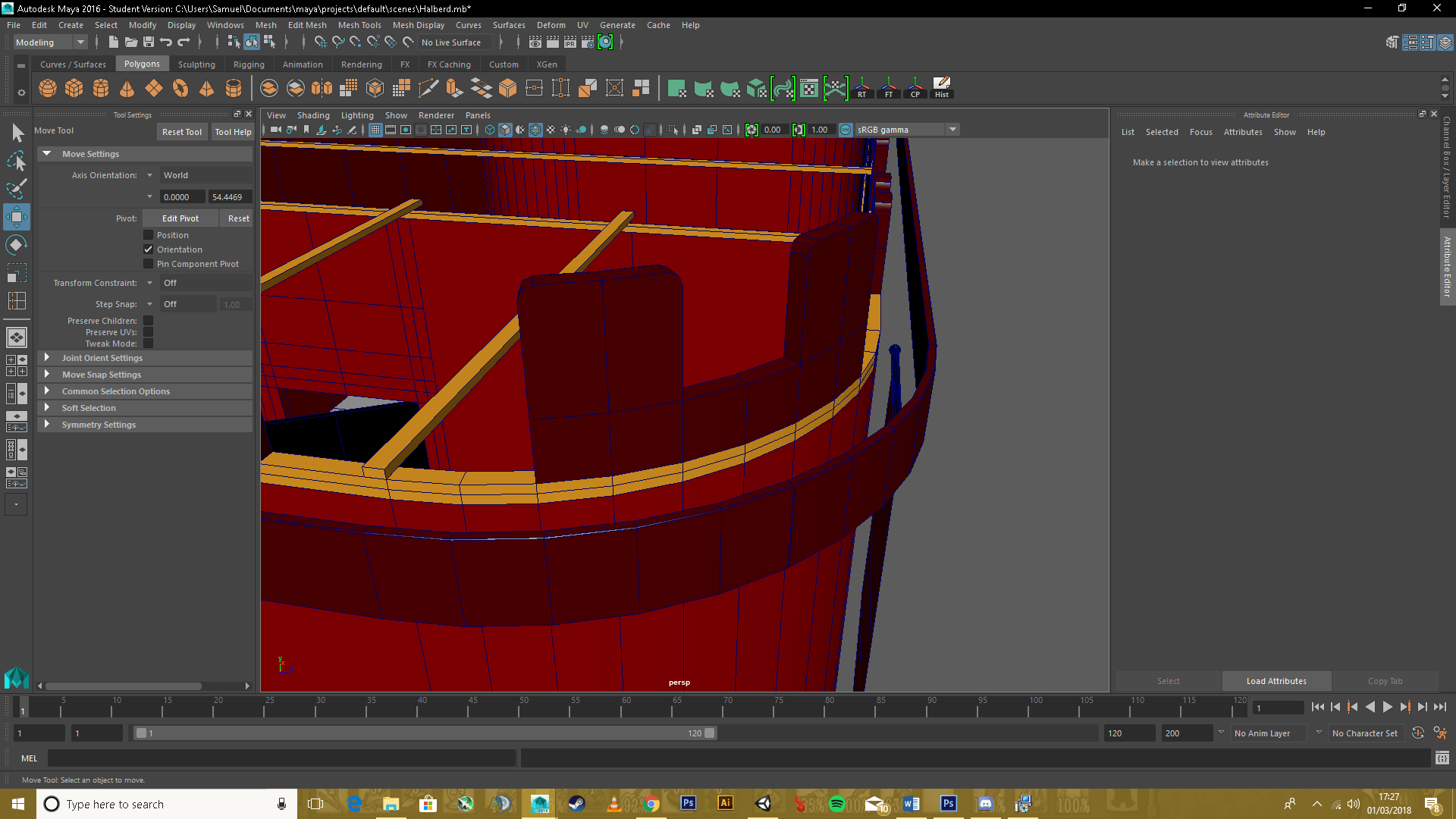
Task: Choose the Lasso select tool
Action: tap(17, 161)
